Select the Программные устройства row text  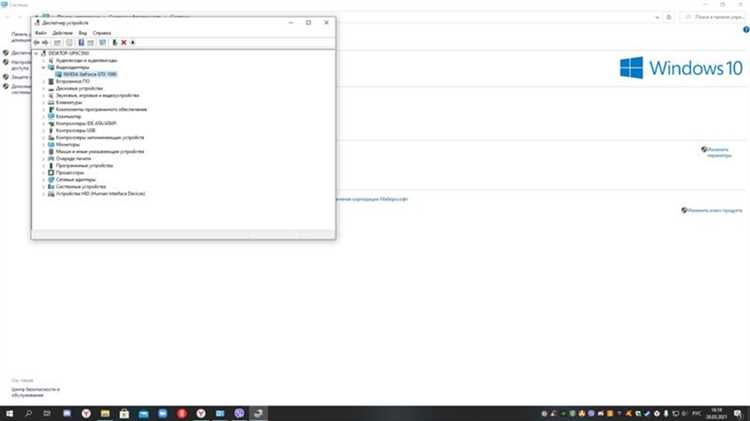84,166
